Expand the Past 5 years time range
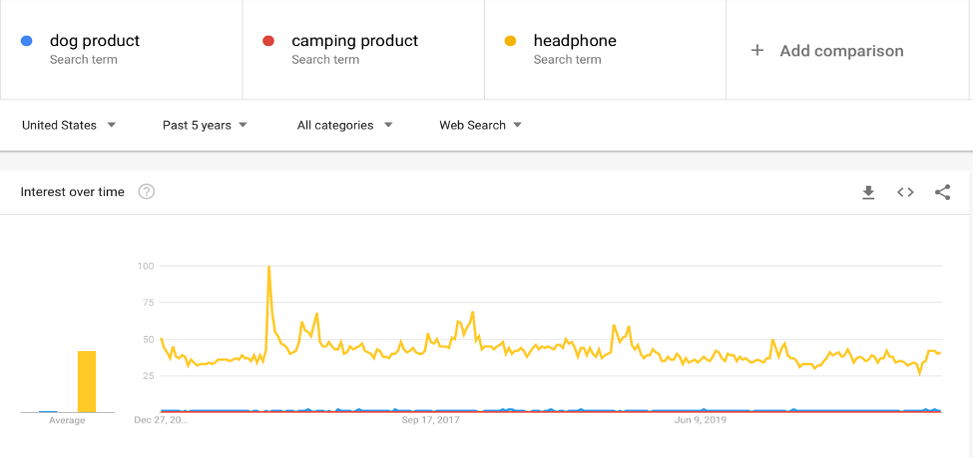This screenshot has height=460, width=977. pos(205,125)
